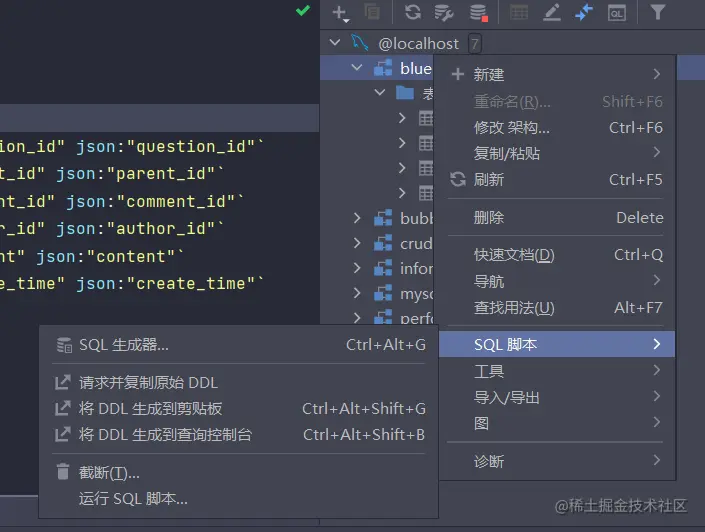The width and height of the screenshot is (705, 532).
Task: Click the SQL 生成器 database icon
Action: [64, 345]
